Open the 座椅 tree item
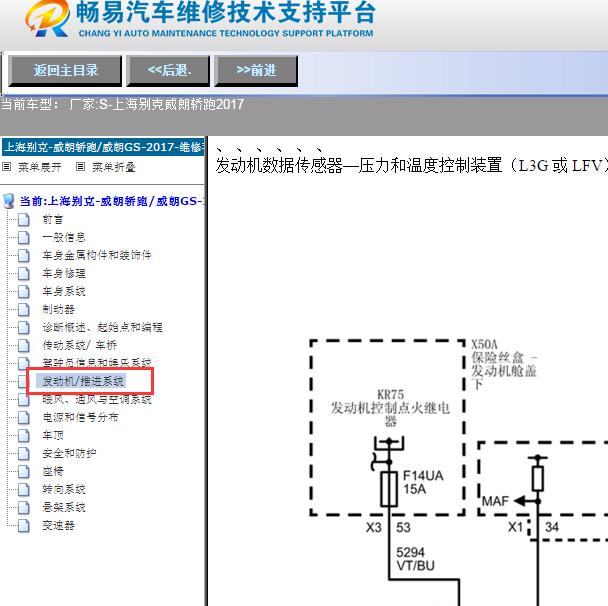 coord(53,471)
